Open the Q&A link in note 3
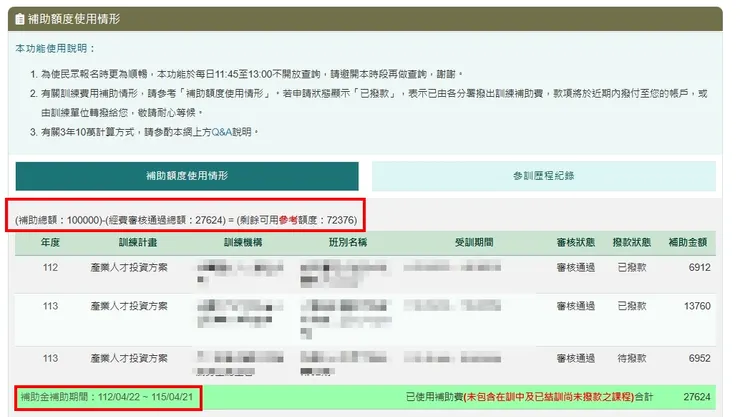 coord(222,132)
